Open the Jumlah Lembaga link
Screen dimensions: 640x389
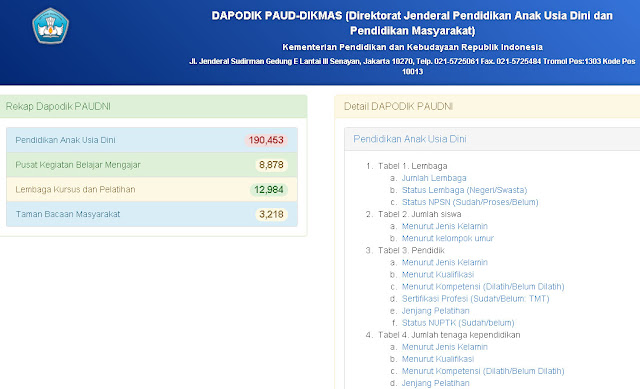434,178
